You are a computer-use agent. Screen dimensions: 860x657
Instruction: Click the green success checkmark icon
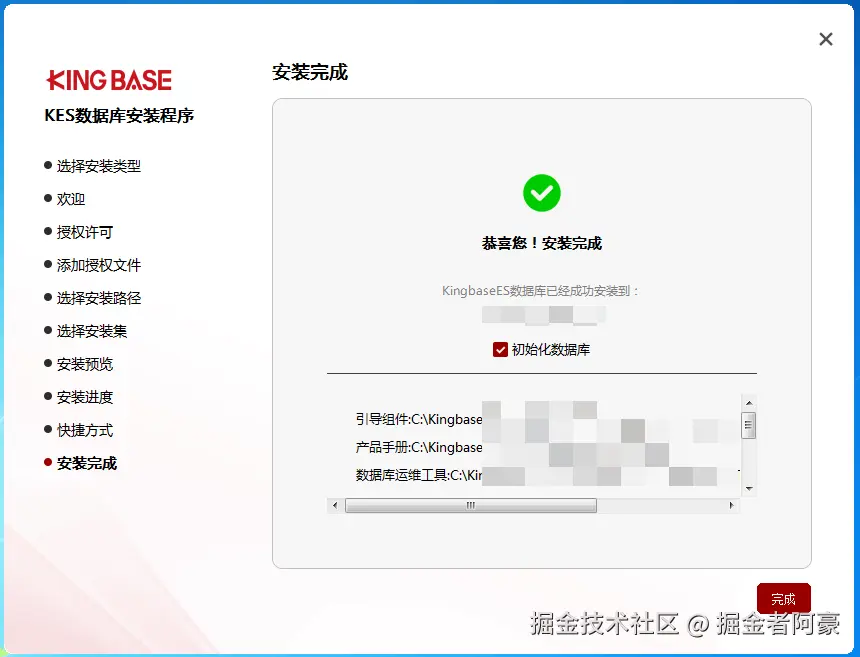[x=542, y=193]
